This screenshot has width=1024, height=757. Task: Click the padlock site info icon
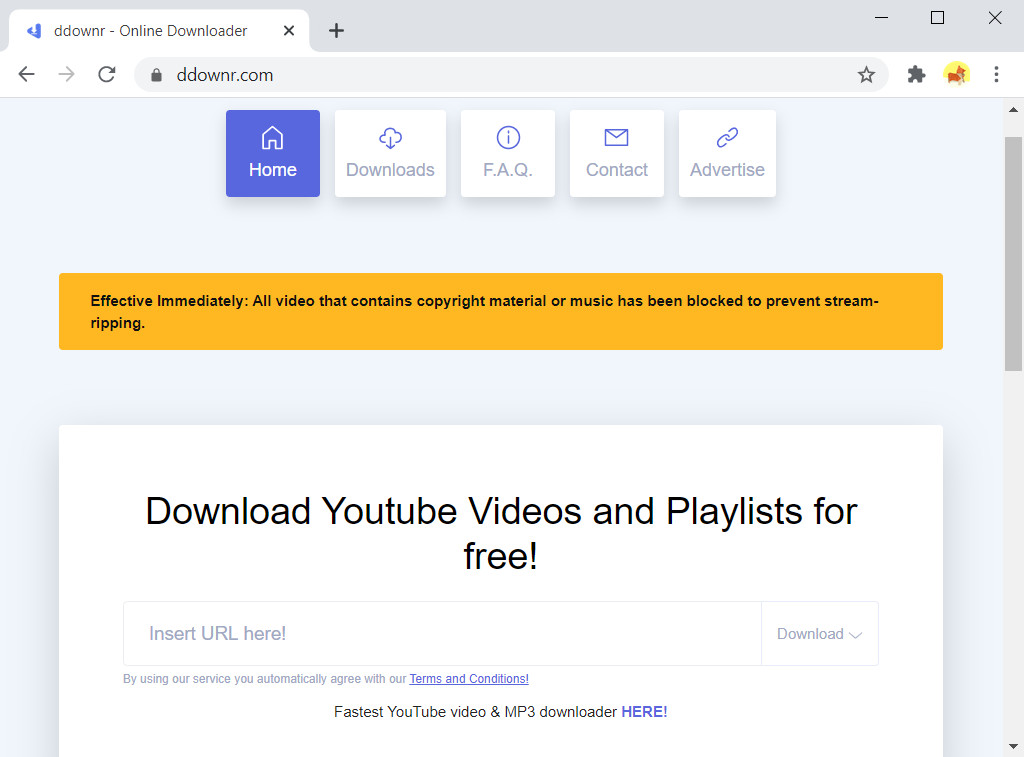point(156,75)
